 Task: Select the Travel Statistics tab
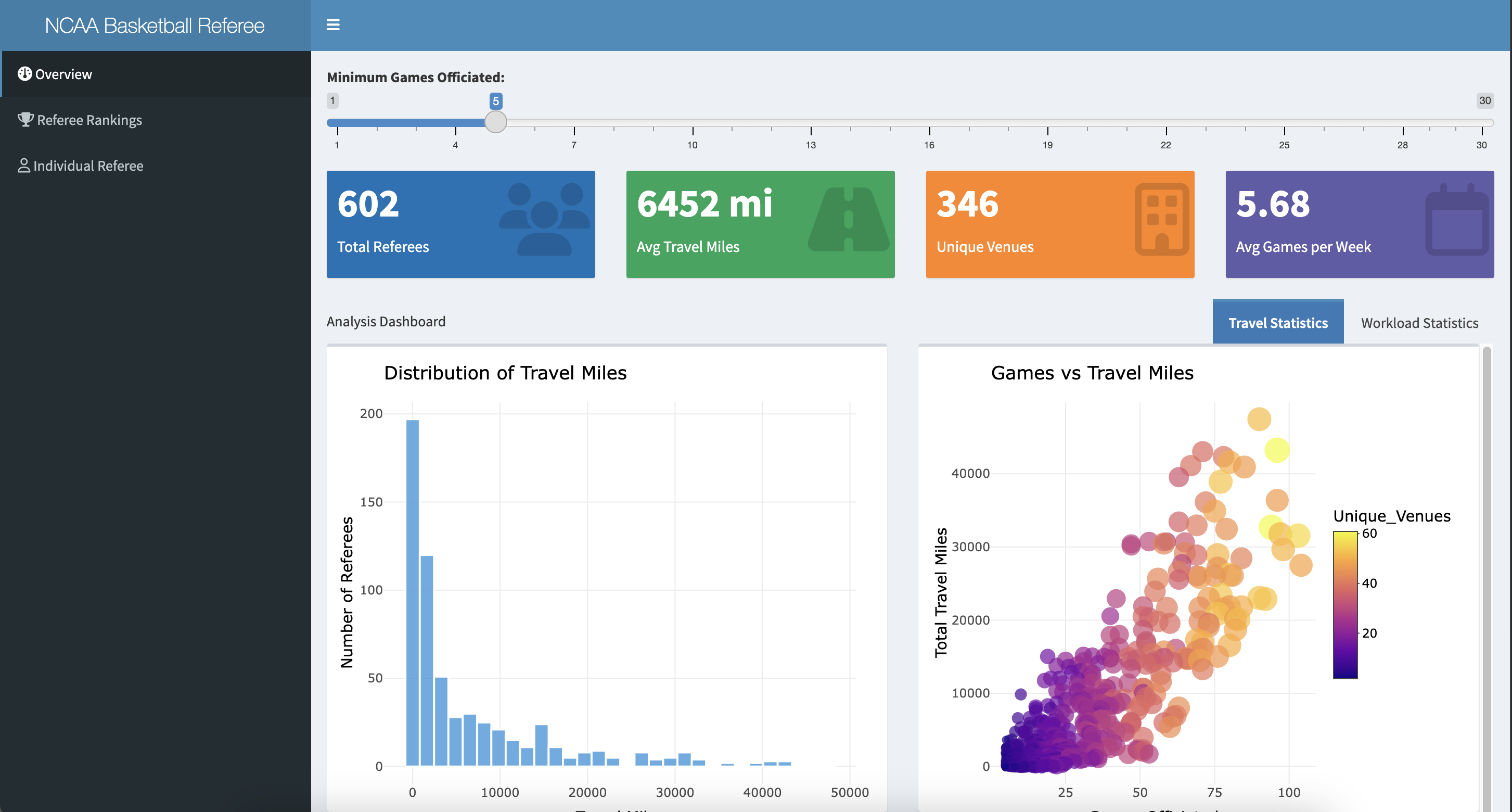pos(1278,322)
